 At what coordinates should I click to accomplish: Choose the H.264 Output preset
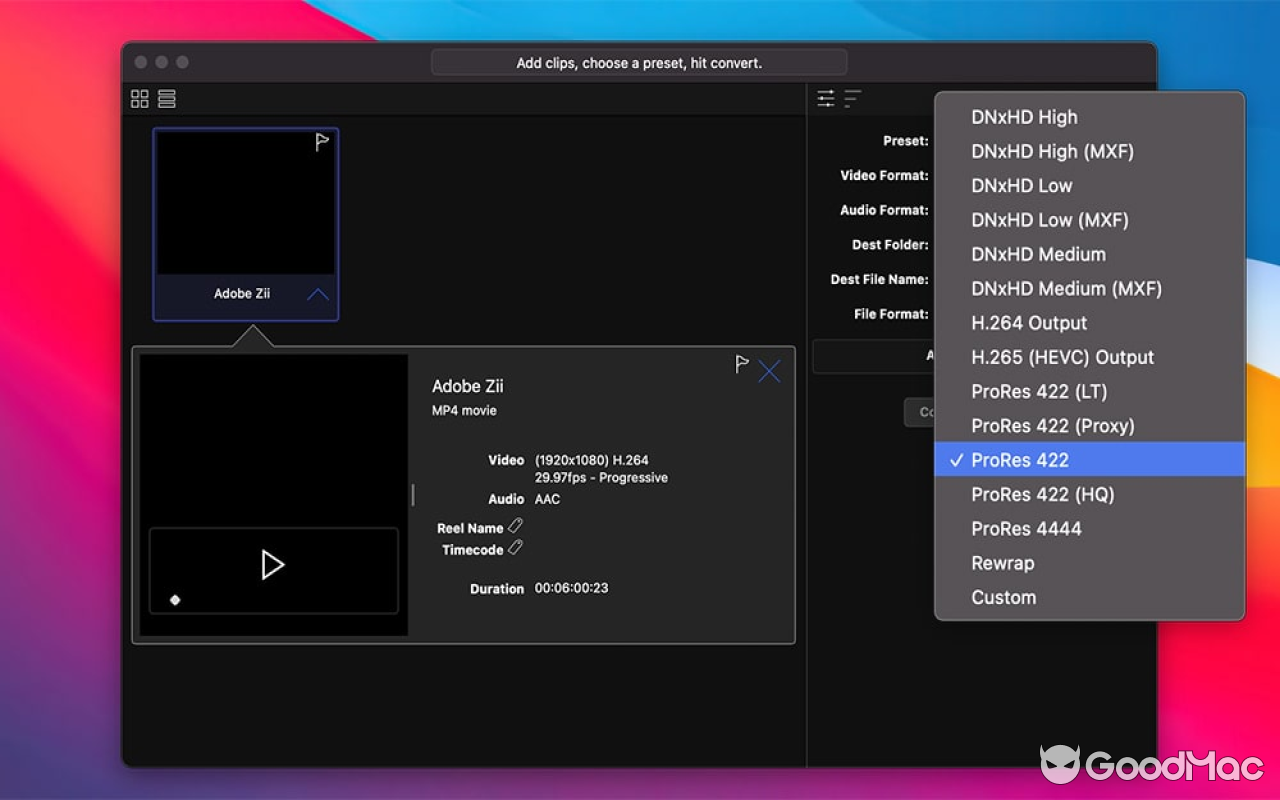[1028, 322]
